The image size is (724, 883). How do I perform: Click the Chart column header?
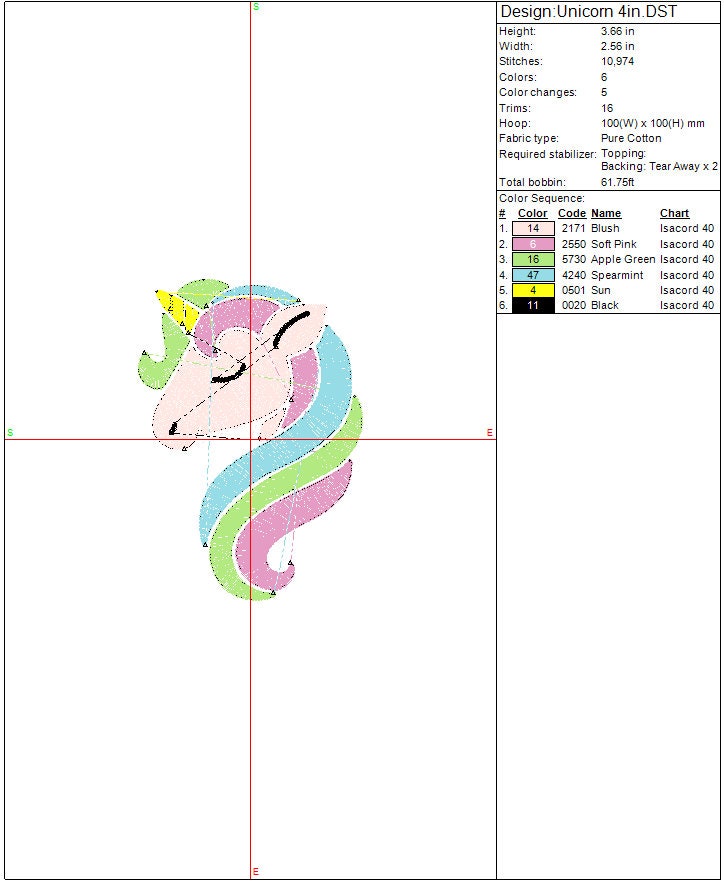pos(674,213)
